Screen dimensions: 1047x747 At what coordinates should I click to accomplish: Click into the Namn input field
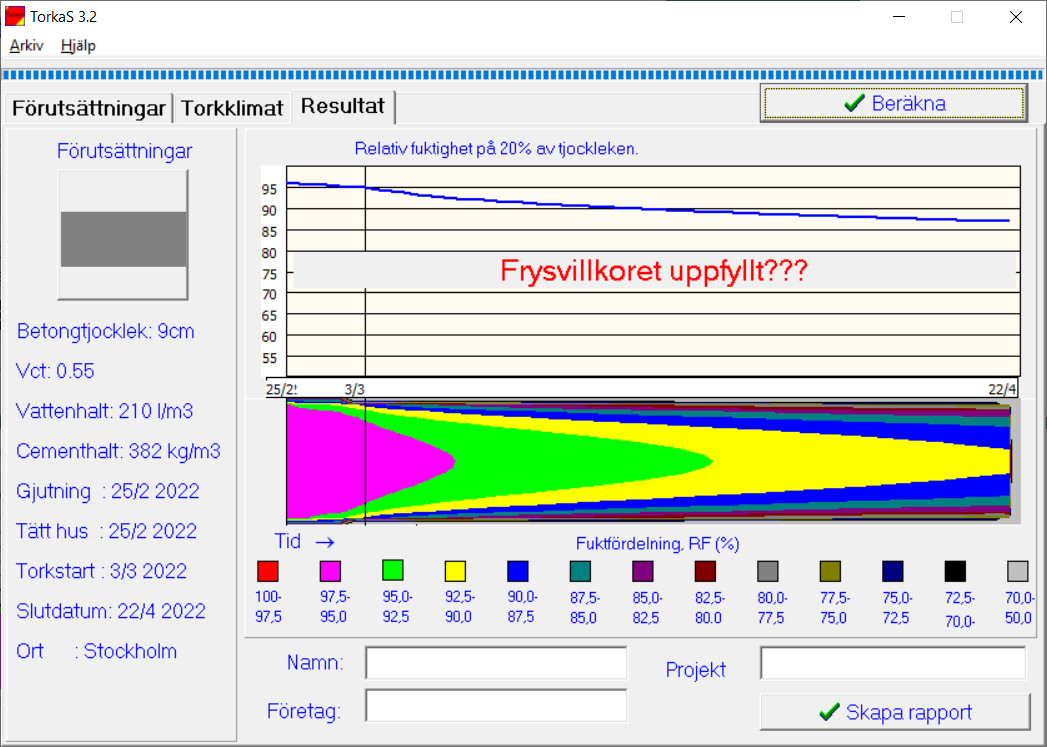(x=496, y=663)
